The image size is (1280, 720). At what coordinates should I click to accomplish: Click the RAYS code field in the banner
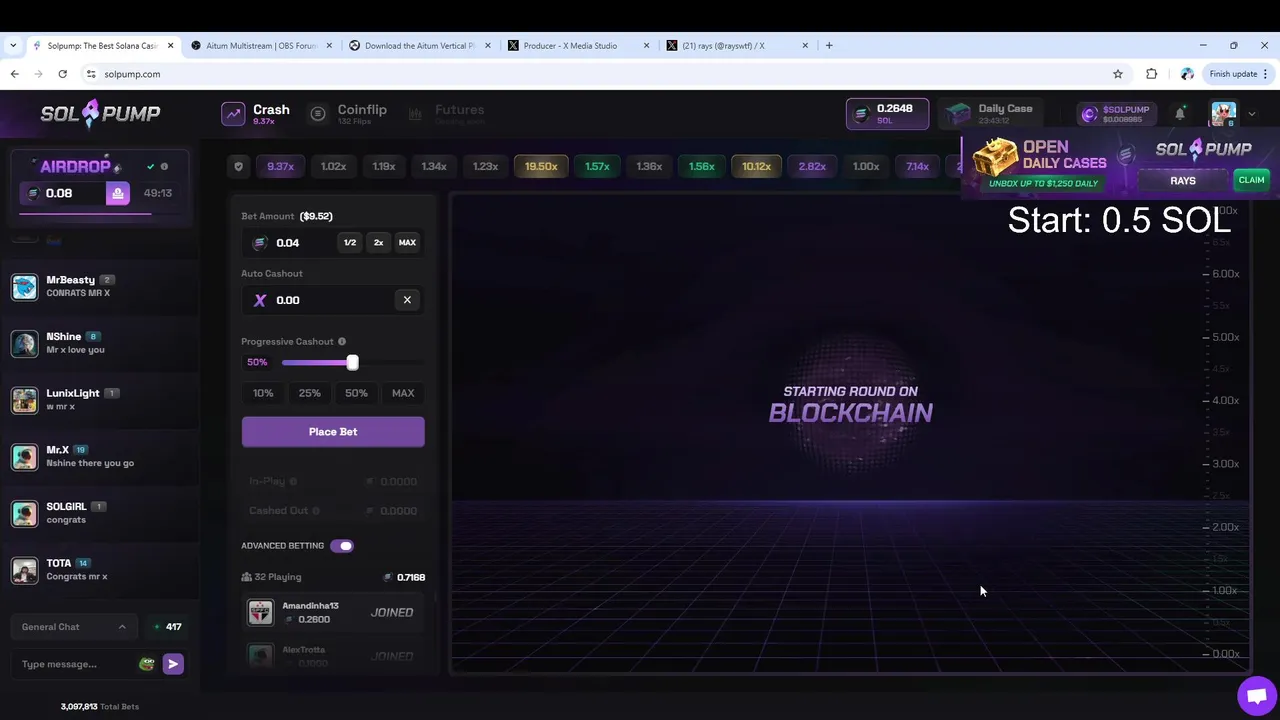click(x=1183, y=181)
